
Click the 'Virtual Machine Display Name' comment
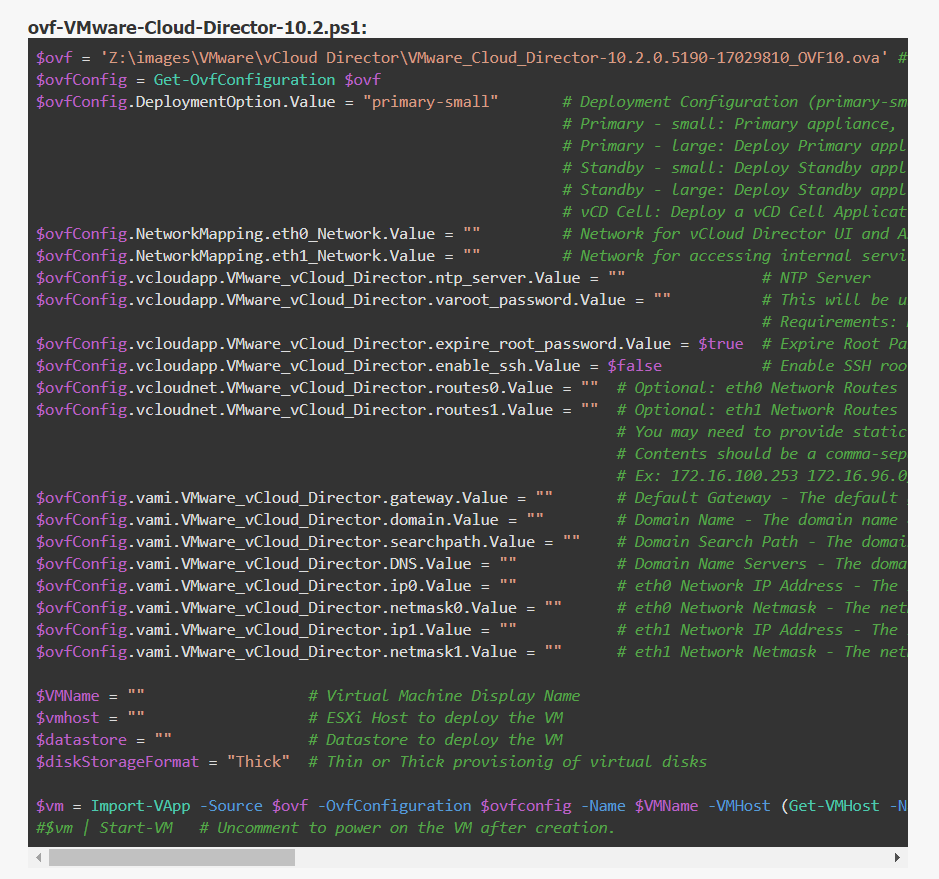point(444,696)
